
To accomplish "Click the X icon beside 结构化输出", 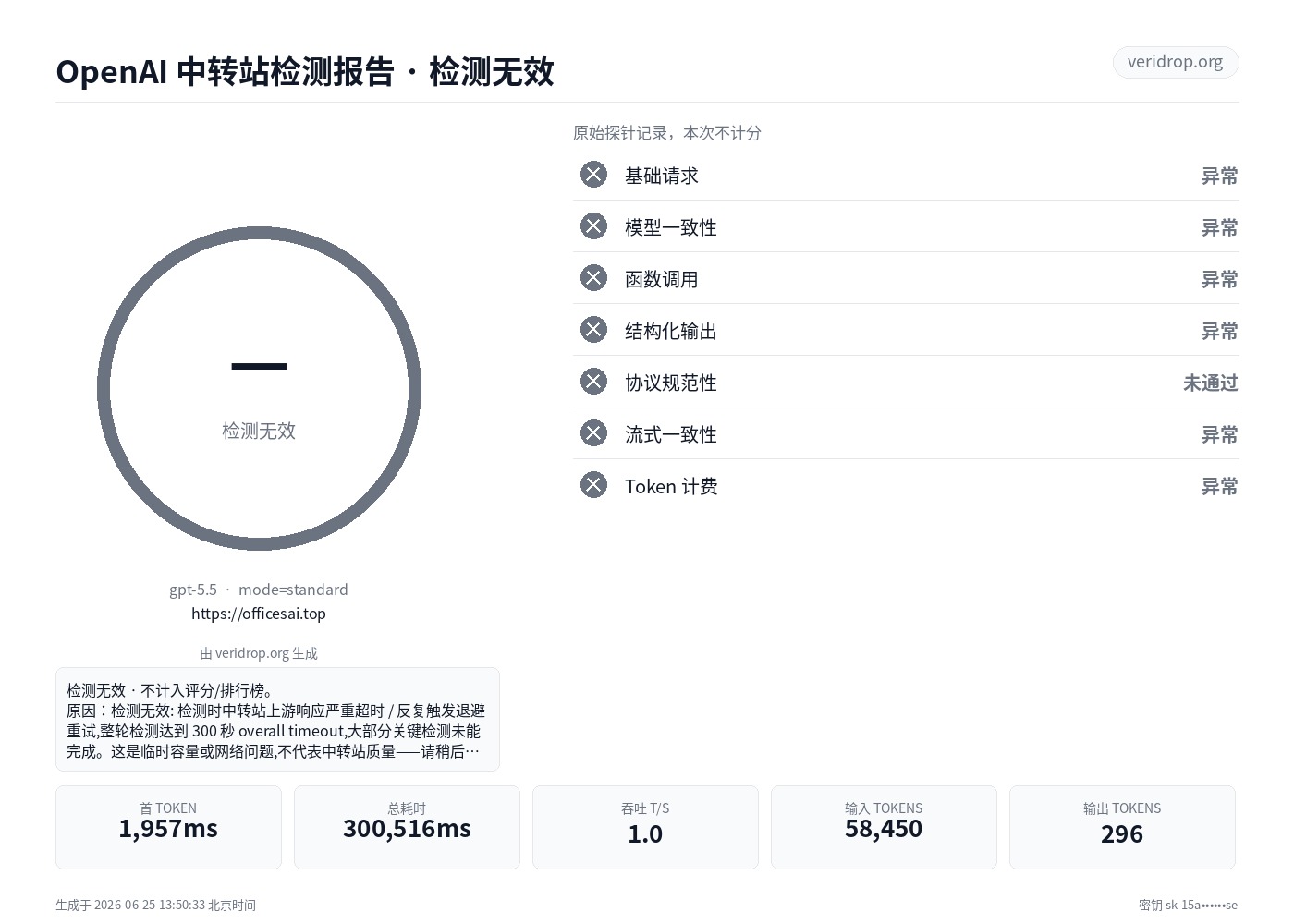I will coord(593,330).
